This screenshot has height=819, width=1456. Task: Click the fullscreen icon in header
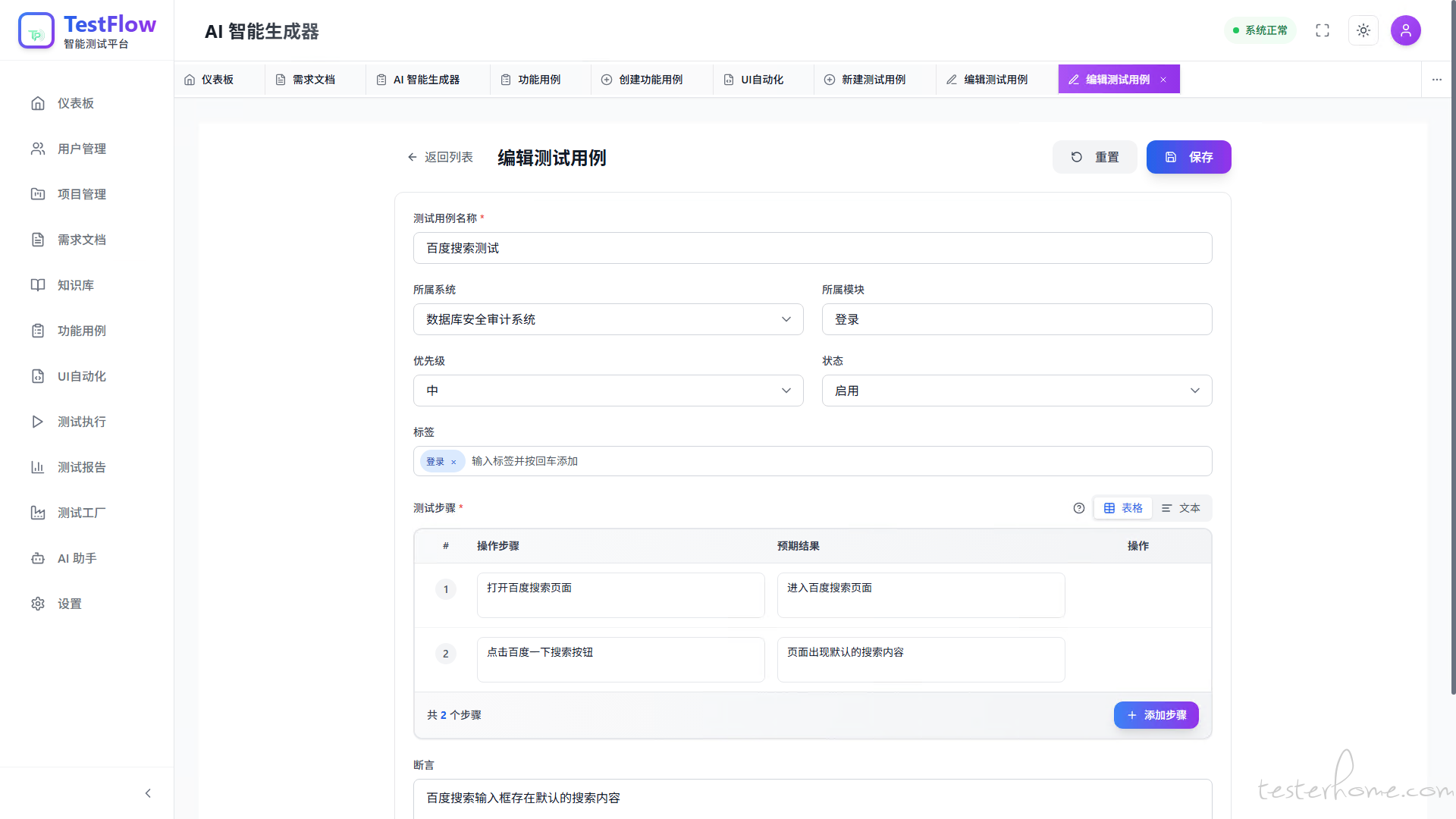coord(1323,30)
